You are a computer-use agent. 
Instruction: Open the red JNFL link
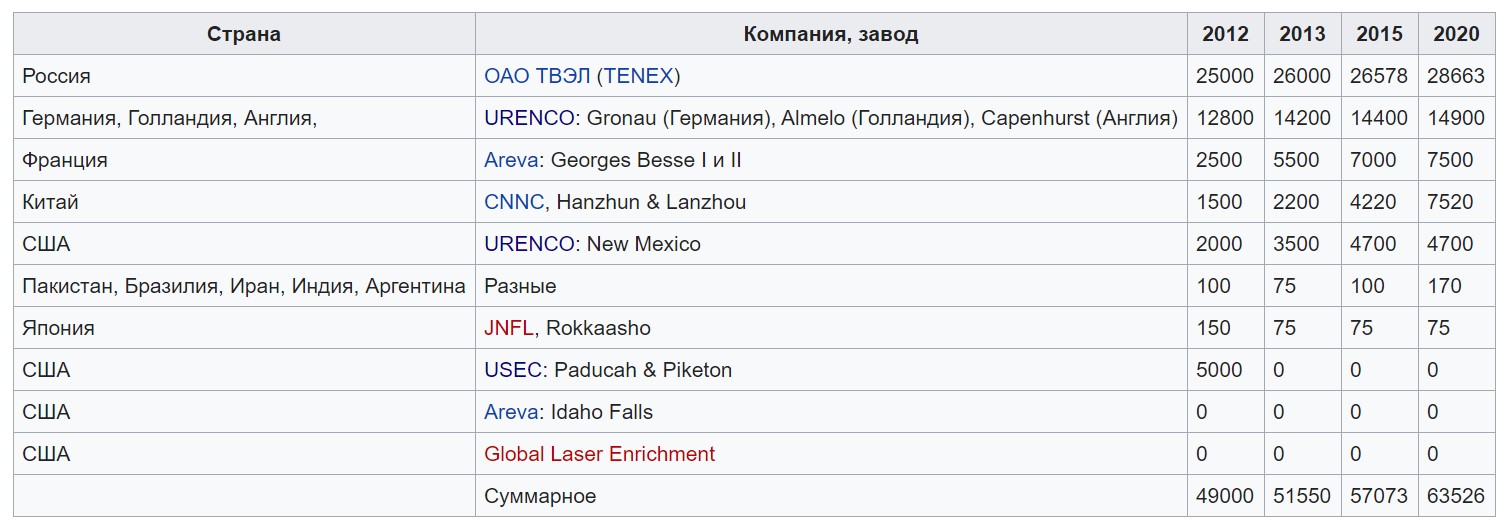point(509,328)
